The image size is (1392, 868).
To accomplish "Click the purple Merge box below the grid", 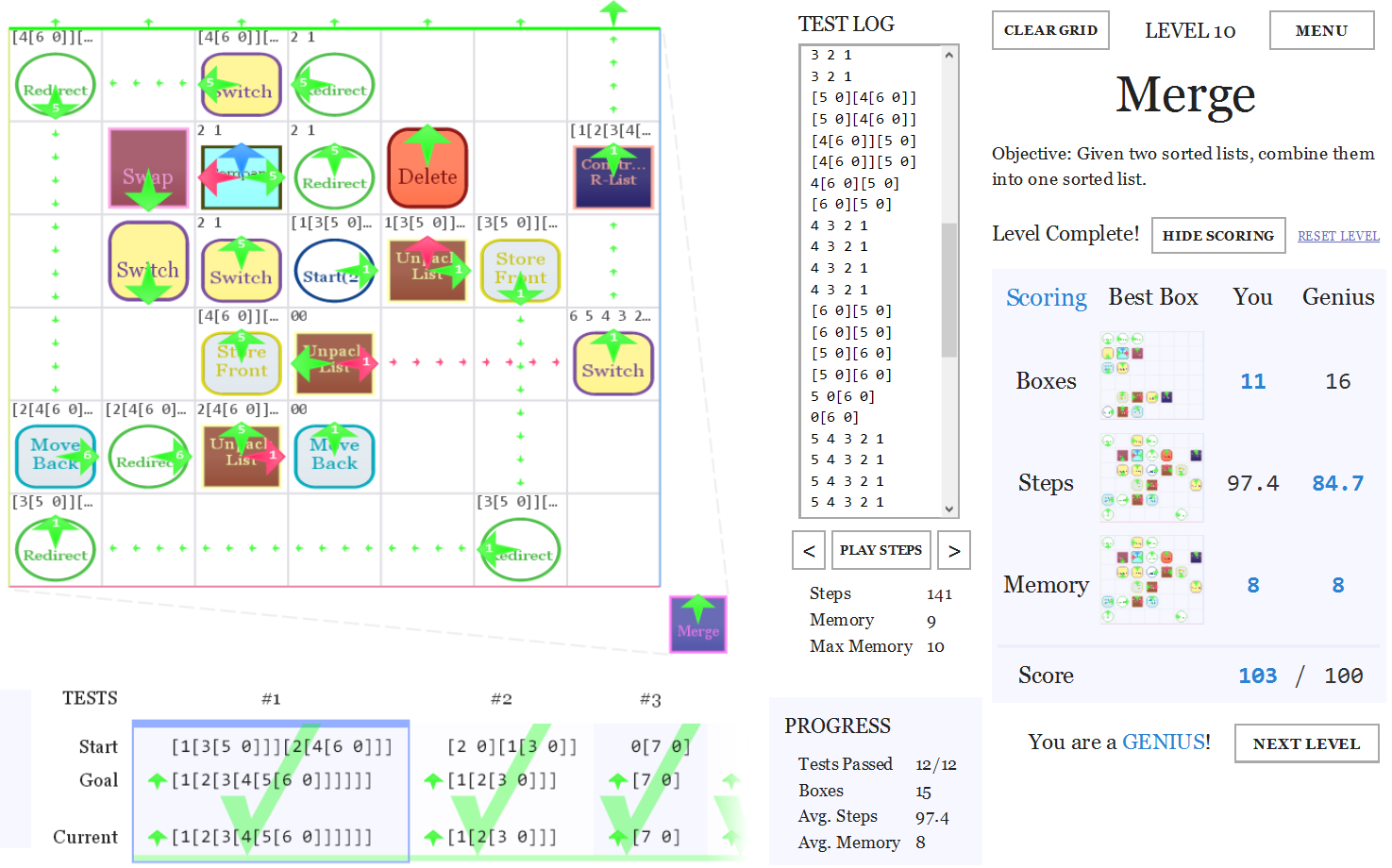I will (x=697, y=625).
